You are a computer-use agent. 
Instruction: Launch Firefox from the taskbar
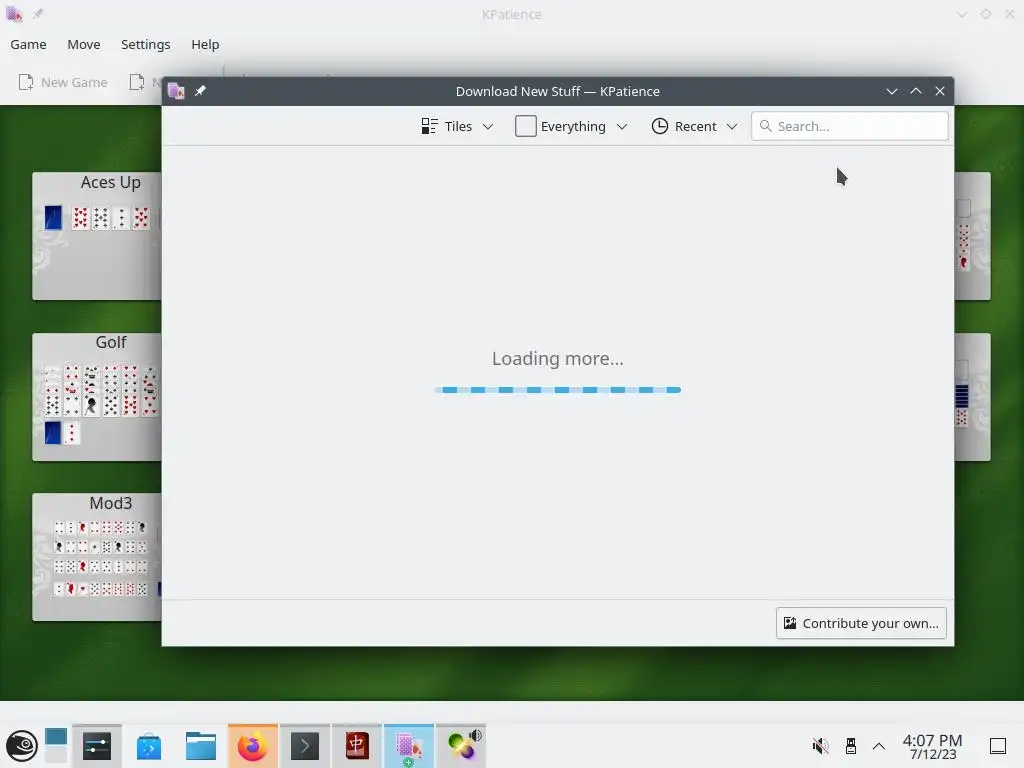(253, 746)
